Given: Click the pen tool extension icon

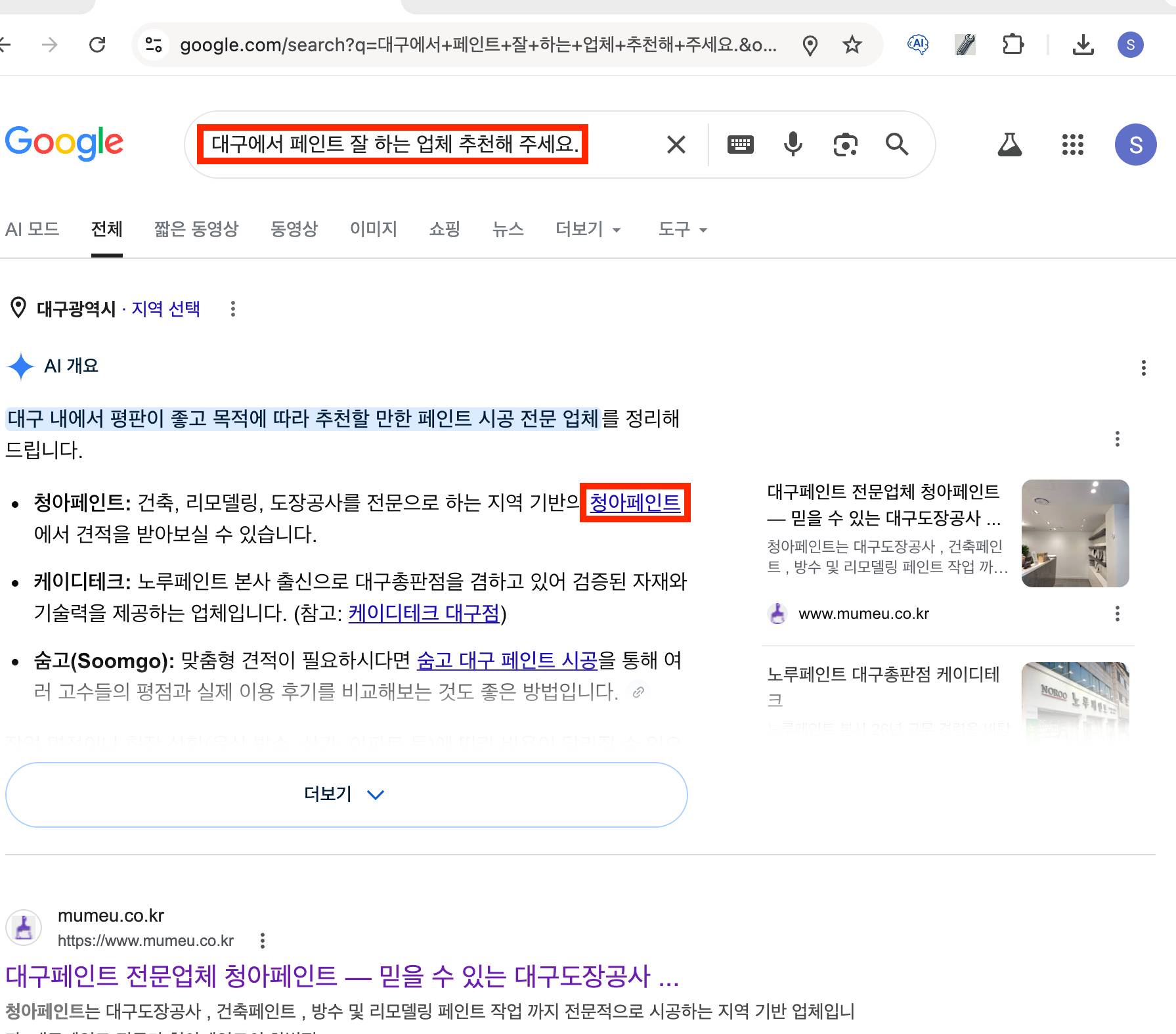Looking at the screenshot, I should point(965,45).
